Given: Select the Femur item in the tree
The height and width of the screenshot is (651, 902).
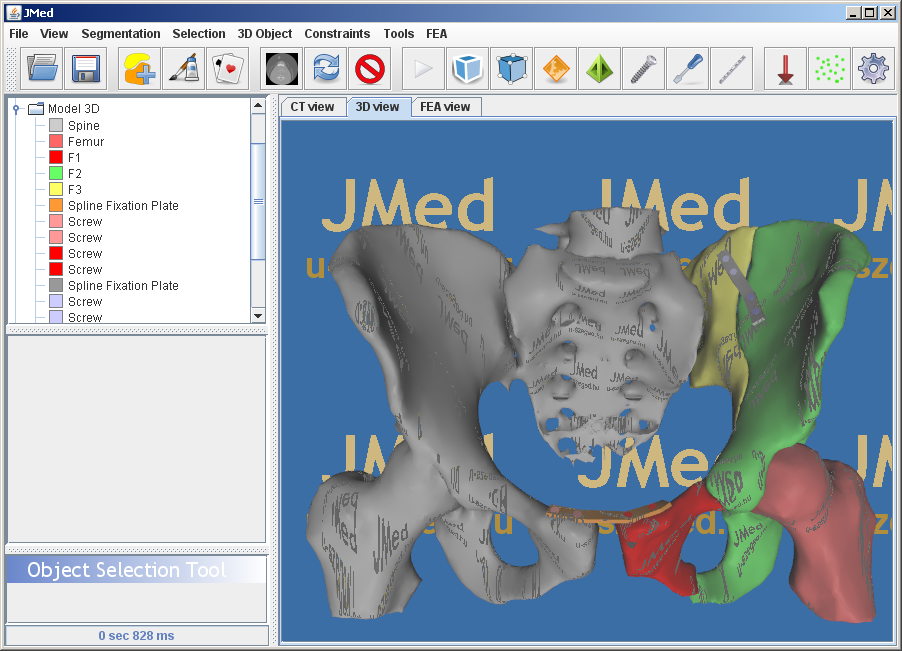Looking at the screenshot, I should click(x=86, y=142).
